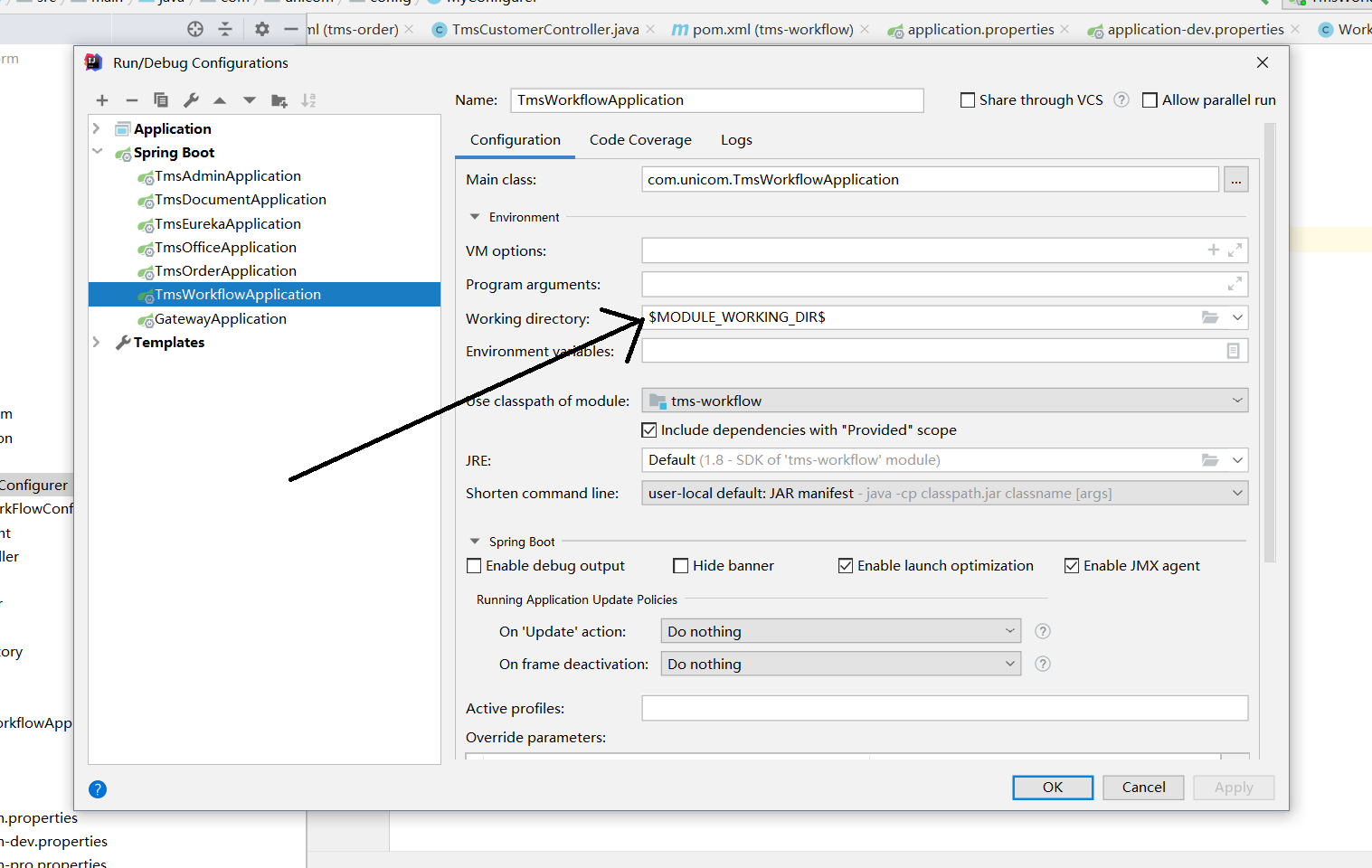Browse working directory folder icon
This screenshot has height=868, width=1372.
point(1210,317)
